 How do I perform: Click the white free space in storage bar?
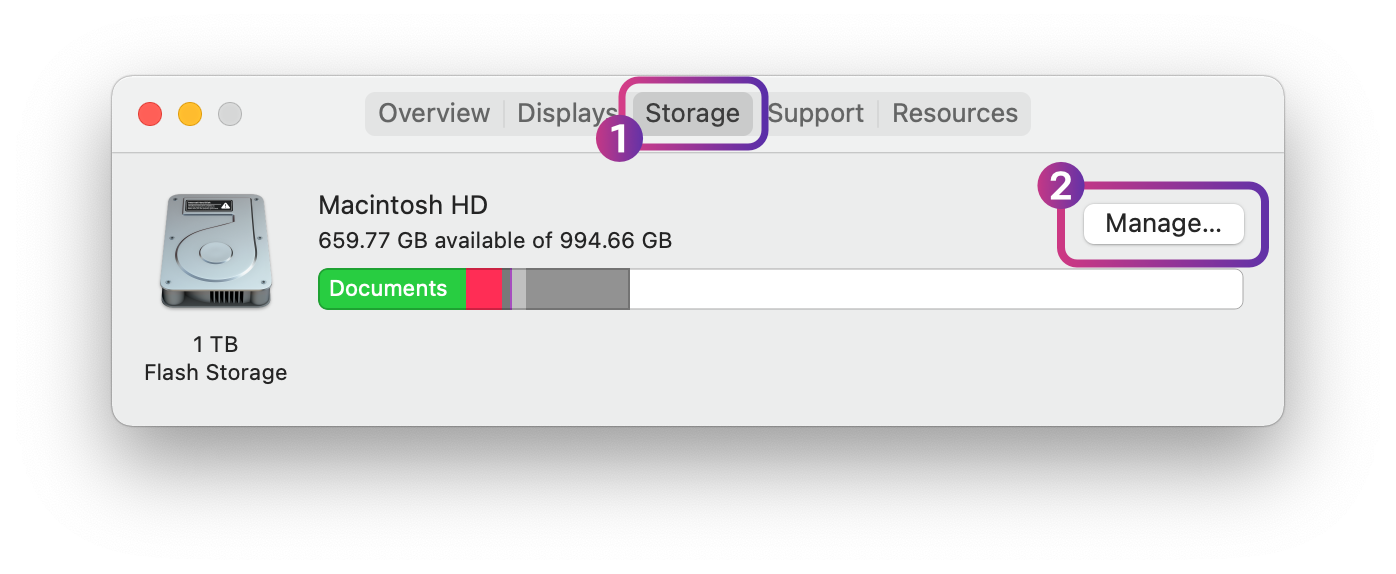tap(935, 289)
